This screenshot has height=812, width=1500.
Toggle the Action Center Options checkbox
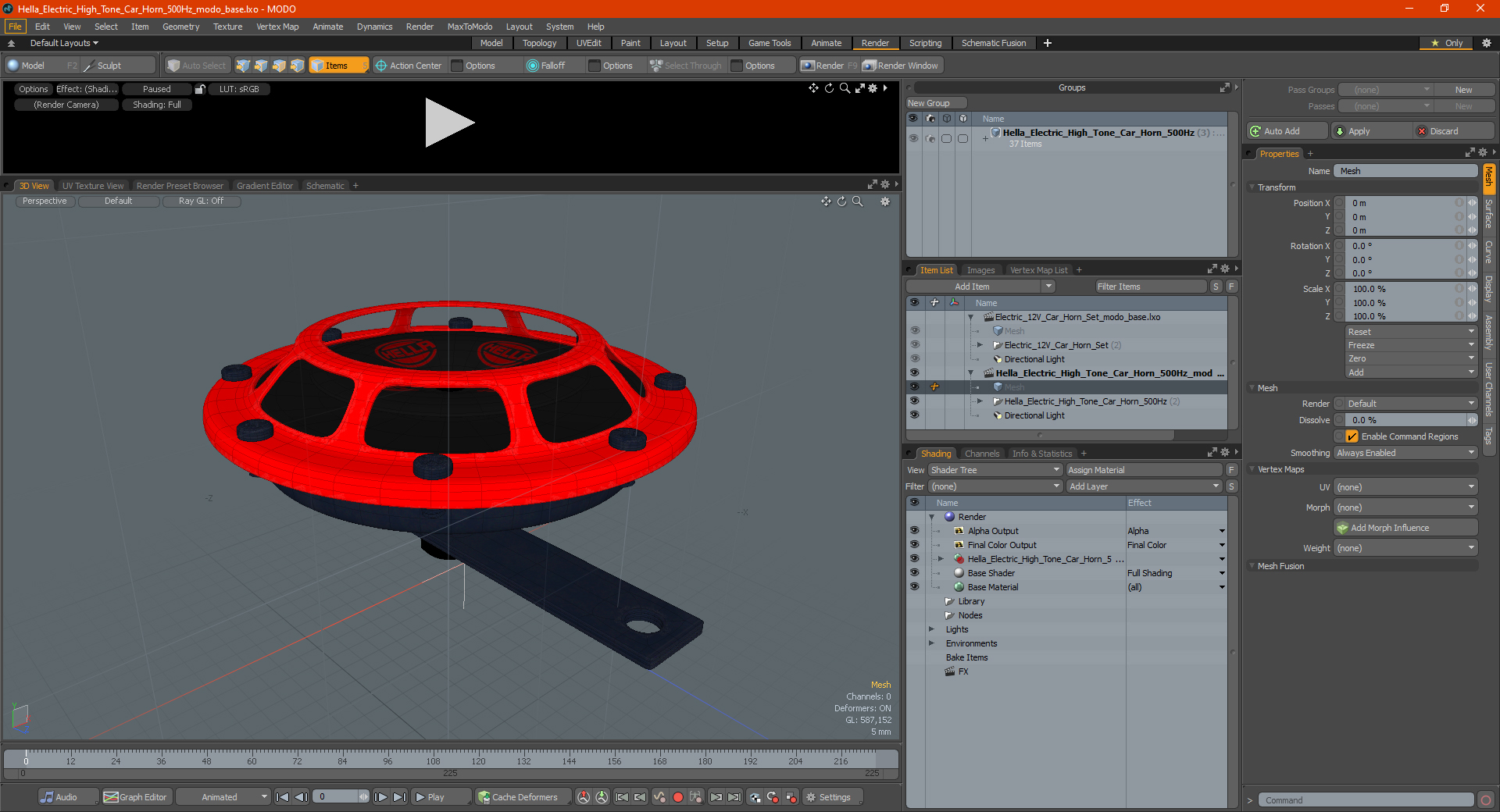point(458,66)
